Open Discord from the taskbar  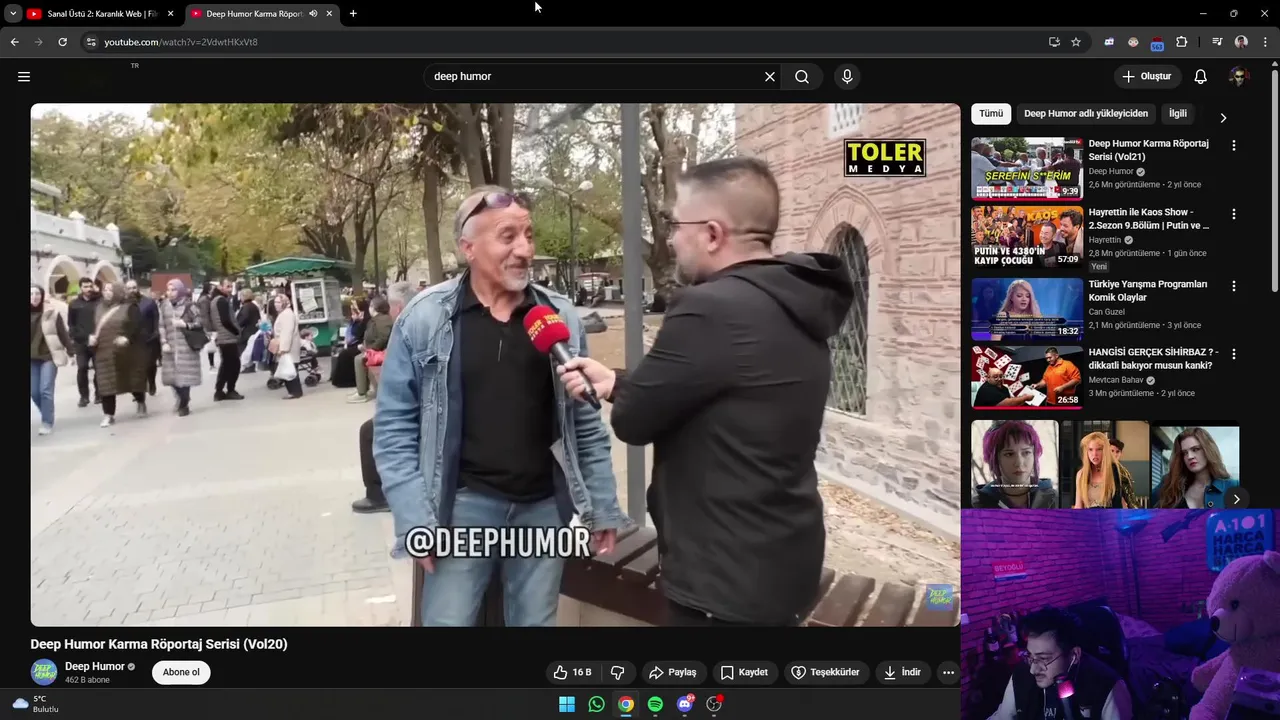coord(685,704)
